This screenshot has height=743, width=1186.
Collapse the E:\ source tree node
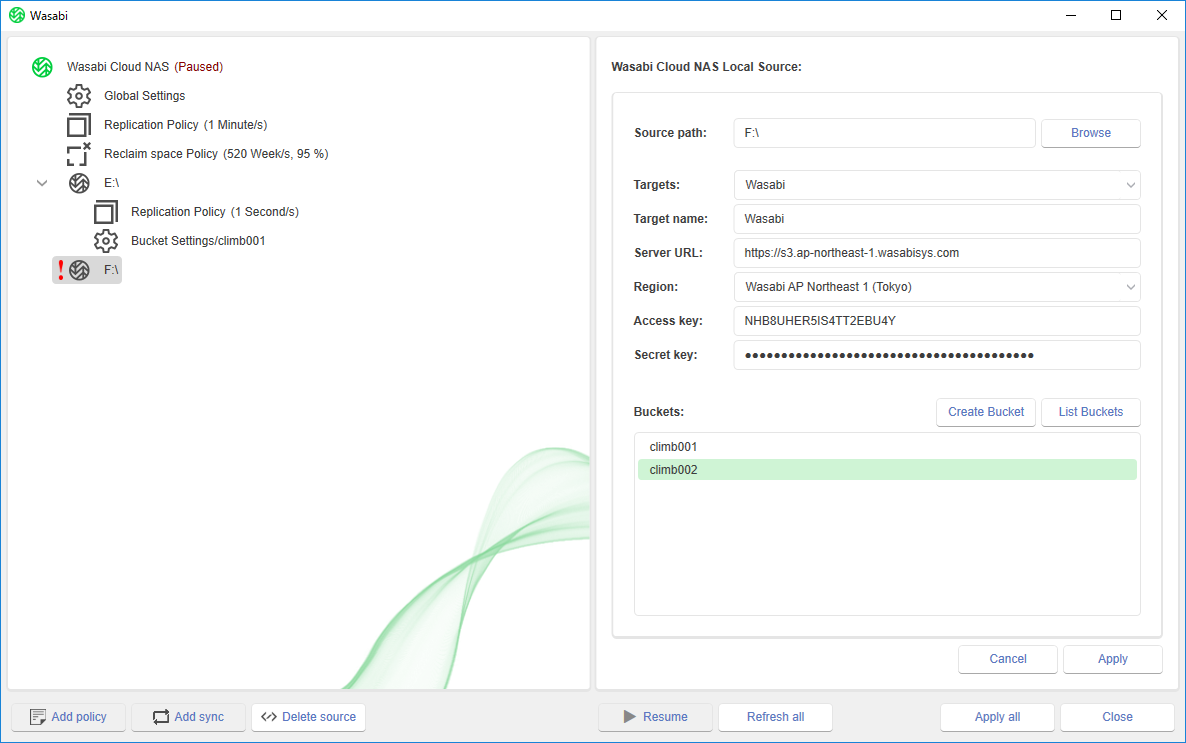pos(42,183)
